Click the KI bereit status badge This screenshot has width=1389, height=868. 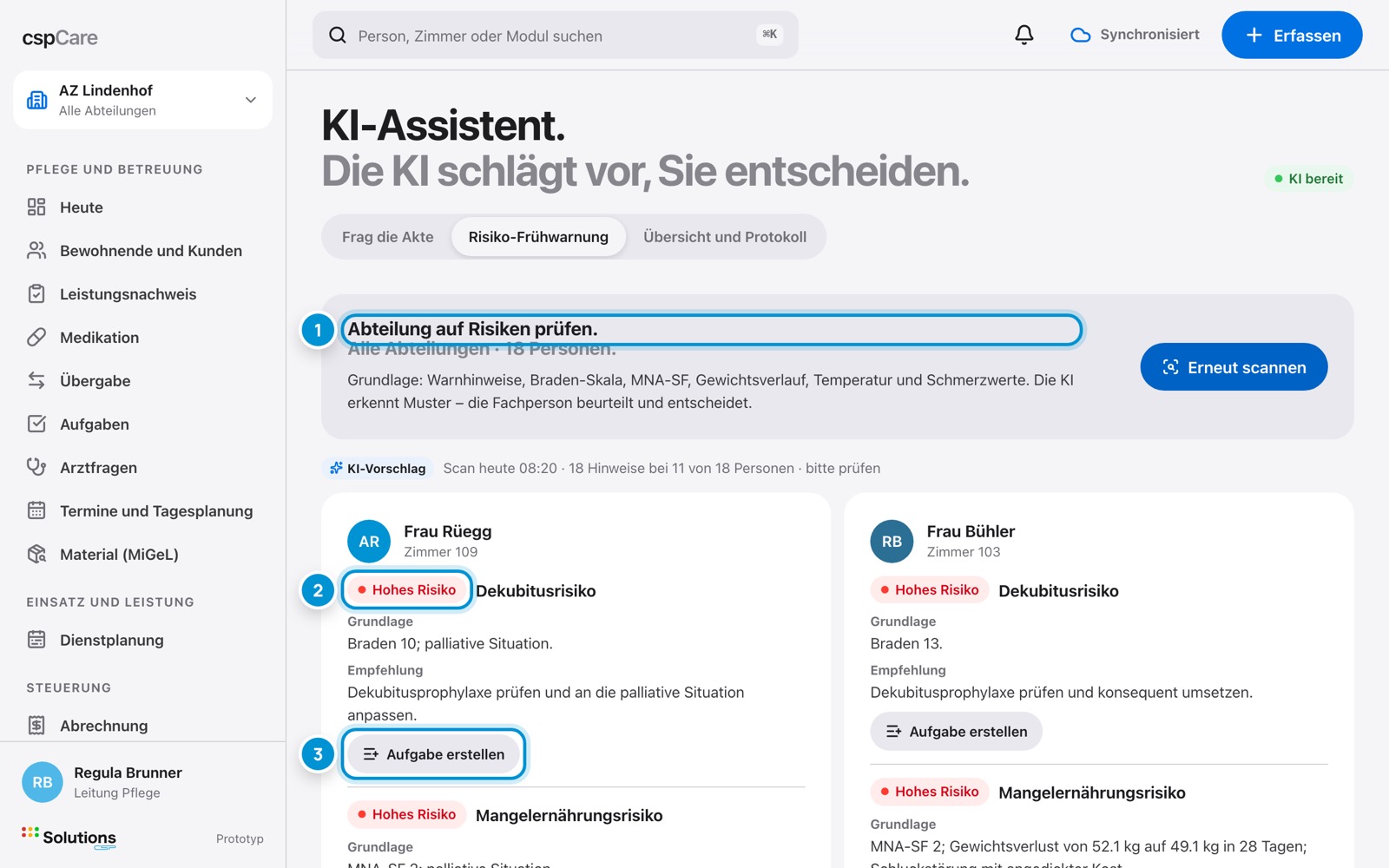coord(1309,178)
